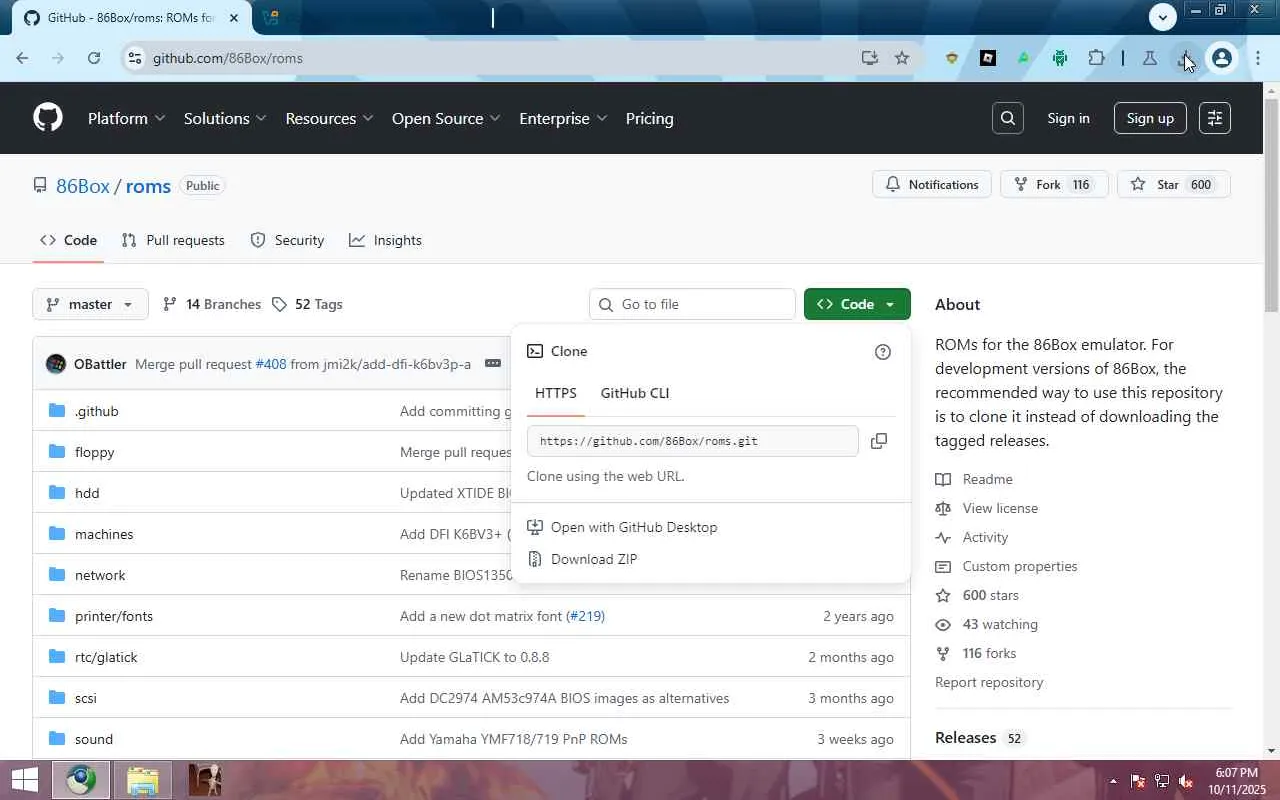Go to the 86Box owner page
Viewport: 1280px width, 800px height.
pos(83,186)
